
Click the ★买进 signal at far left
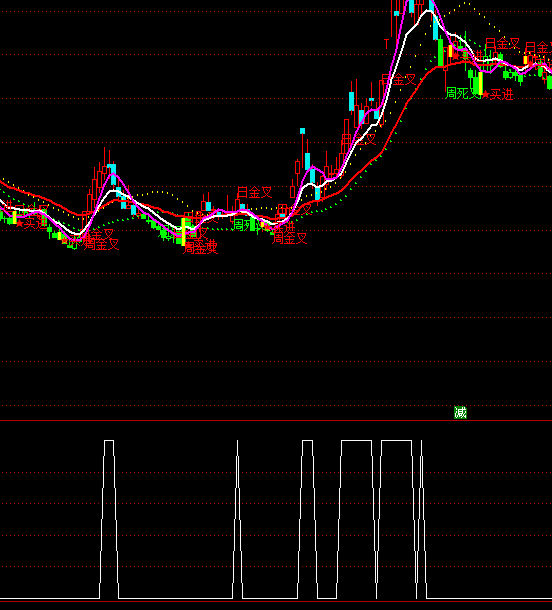(31, 224)
